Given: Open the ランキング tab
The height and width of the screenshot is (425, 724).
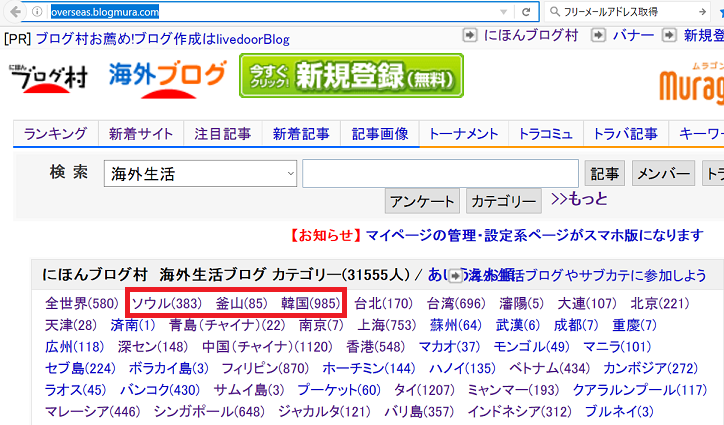Looking at the screenshot, I should [55, 134].
